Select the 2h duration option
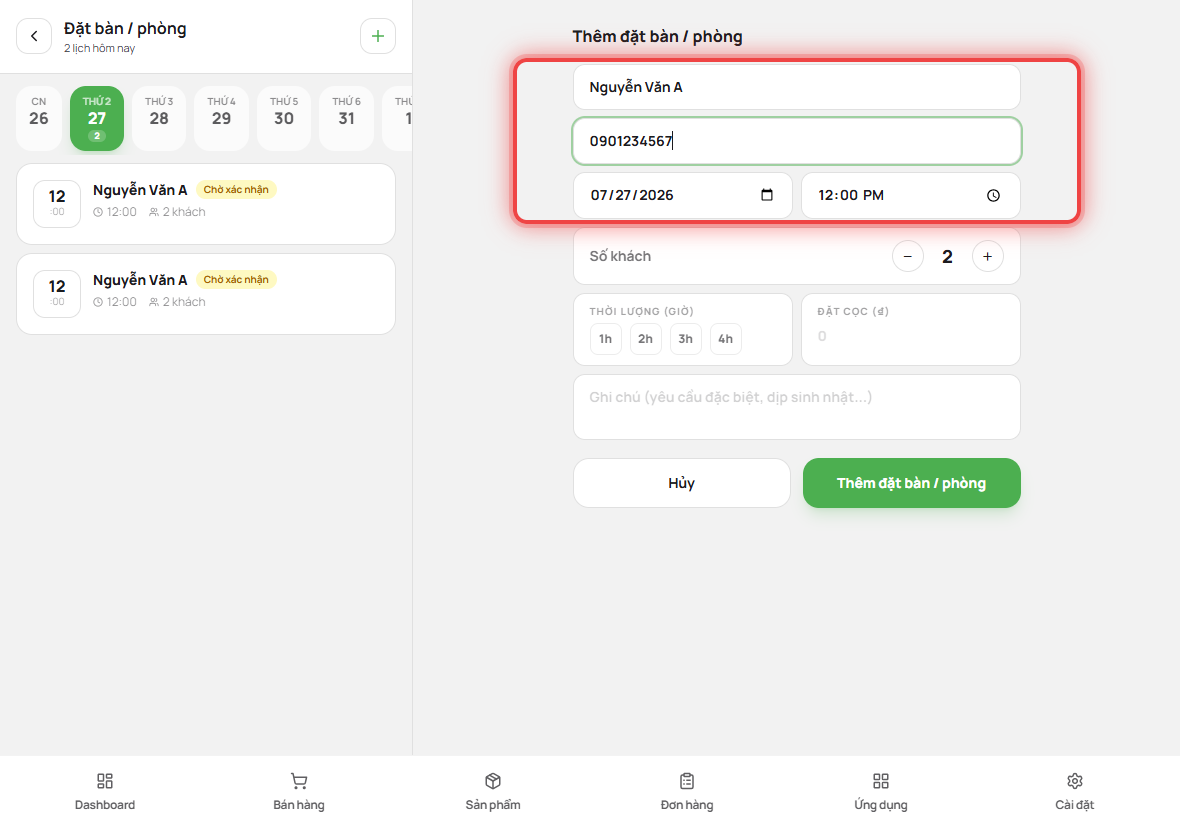Viewport: 1180px width, 820px height. click(646, 339)
